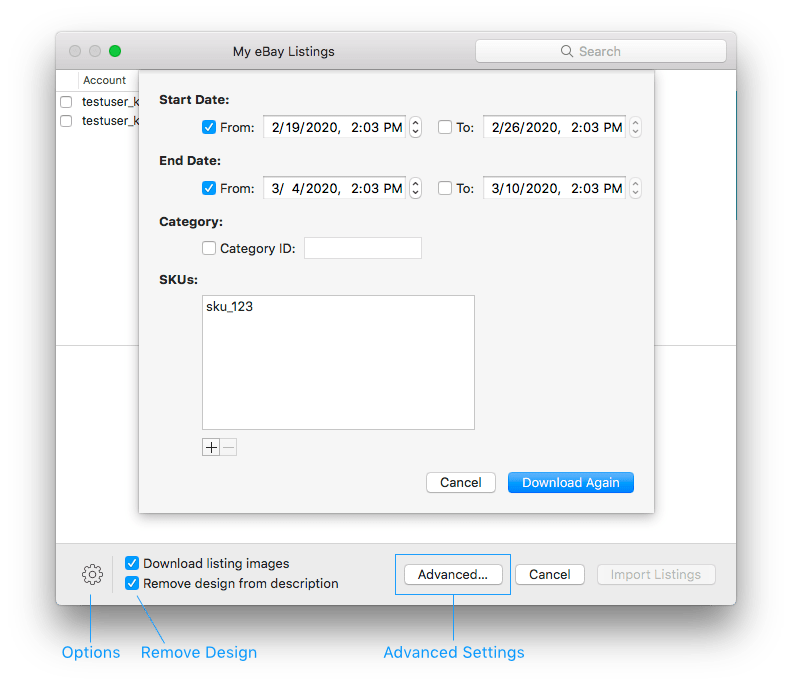
Task: Click the green zoom window button
Action: [115, 51]
